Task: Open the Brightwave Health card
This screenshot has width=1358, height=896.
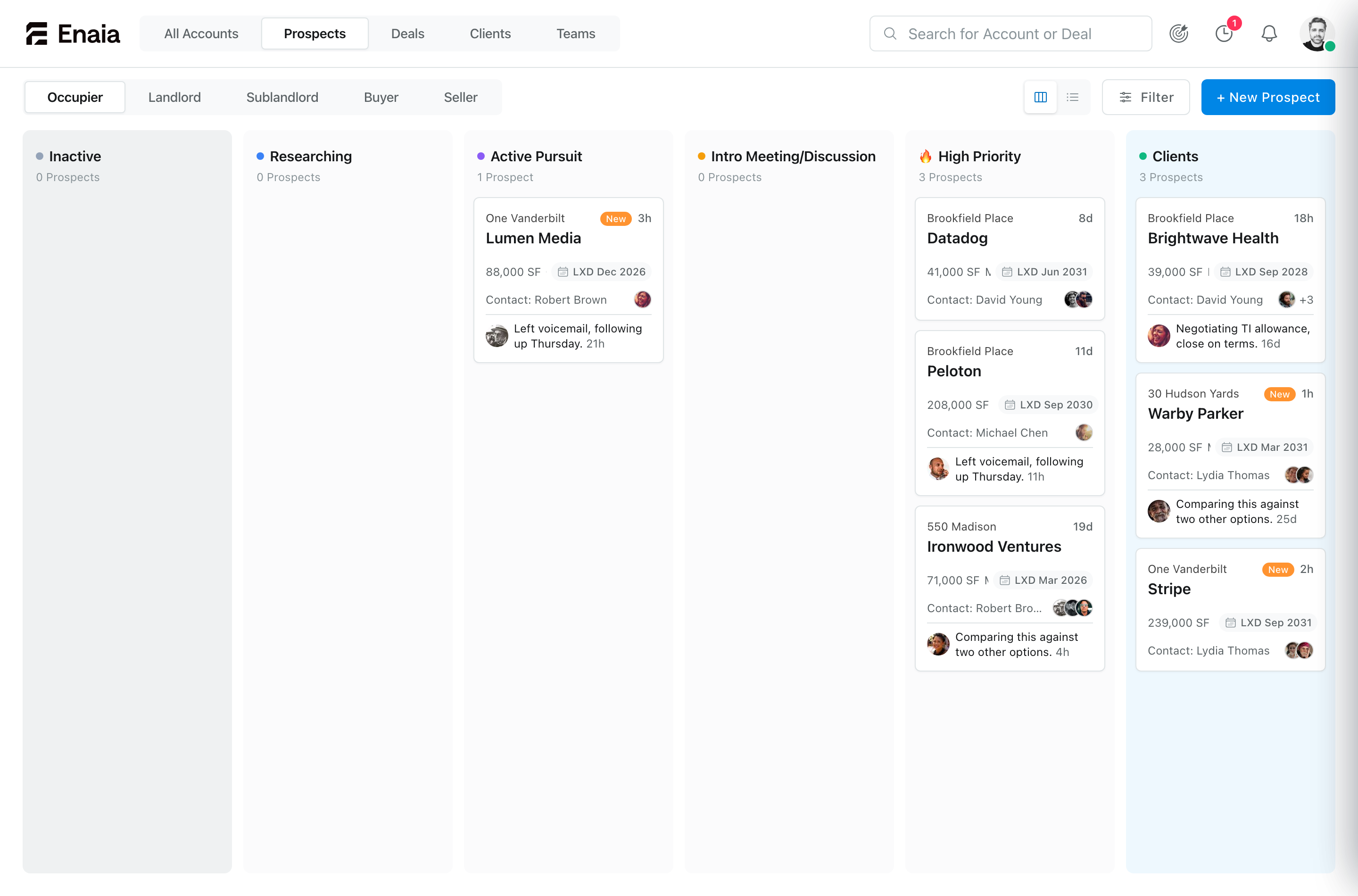Action: [1230, 280]
